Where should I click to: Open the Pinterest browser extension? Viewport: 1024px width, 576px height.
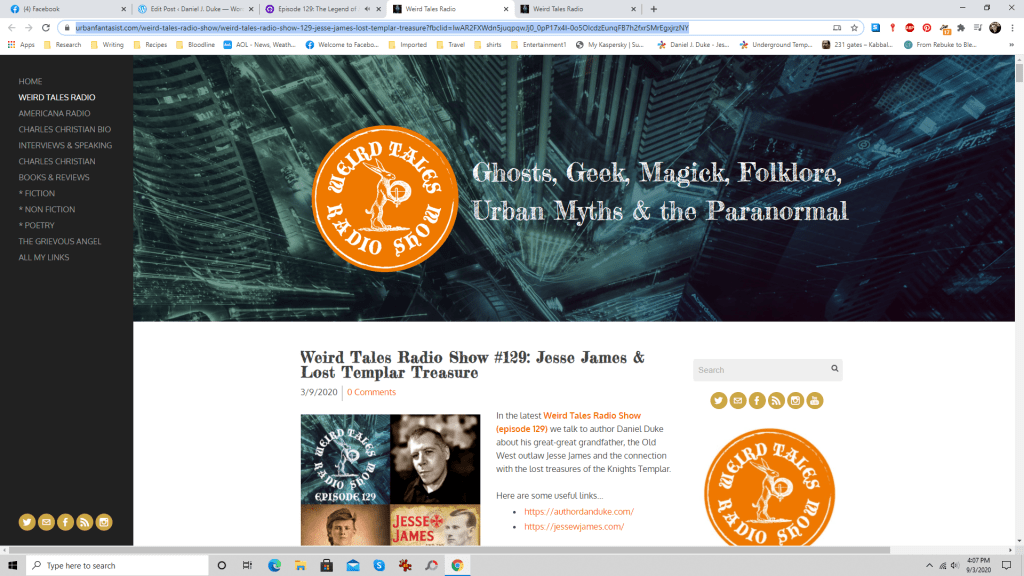[927, 28]
